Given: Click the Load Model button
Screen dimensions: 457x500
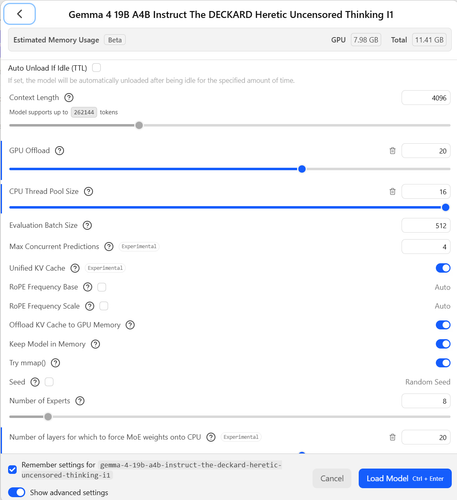Looking at the screenshot, I should click(x=405, y=478).
